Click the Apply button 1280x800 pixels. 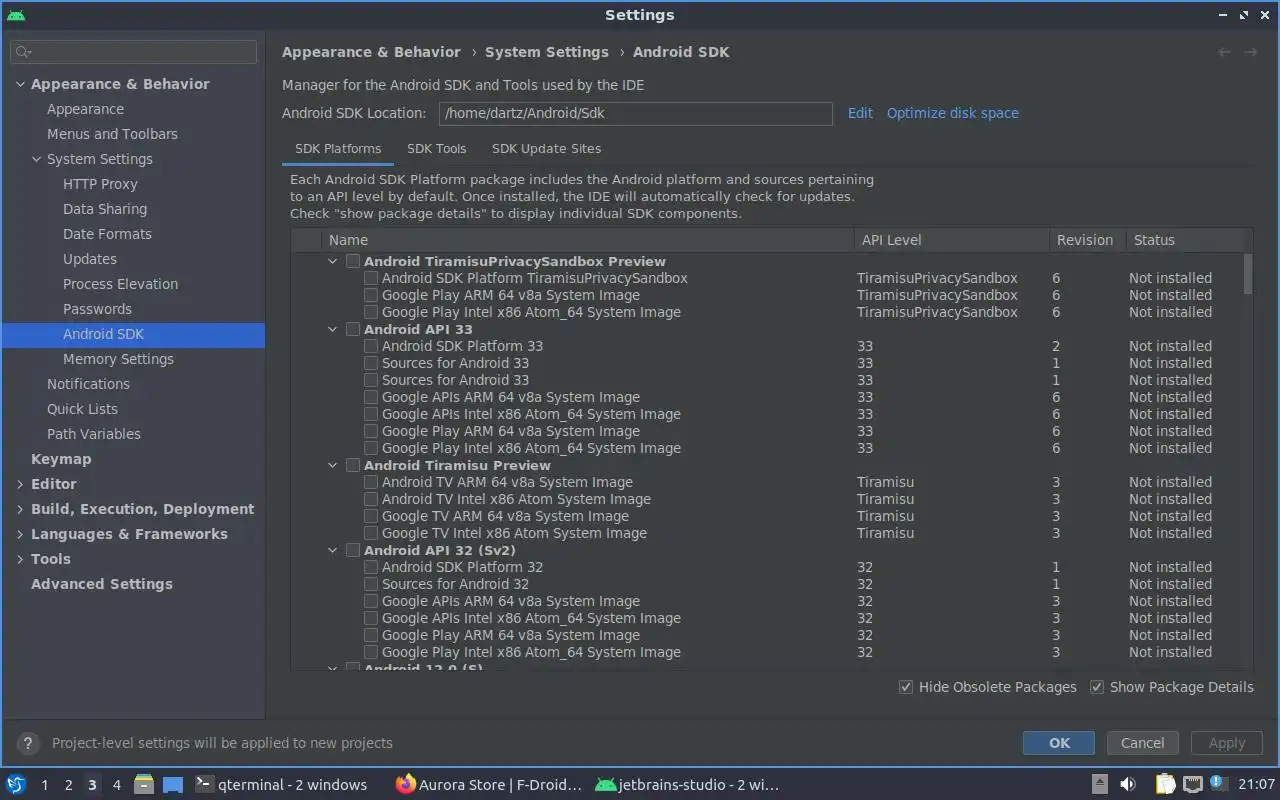(x=1226, y=743)
